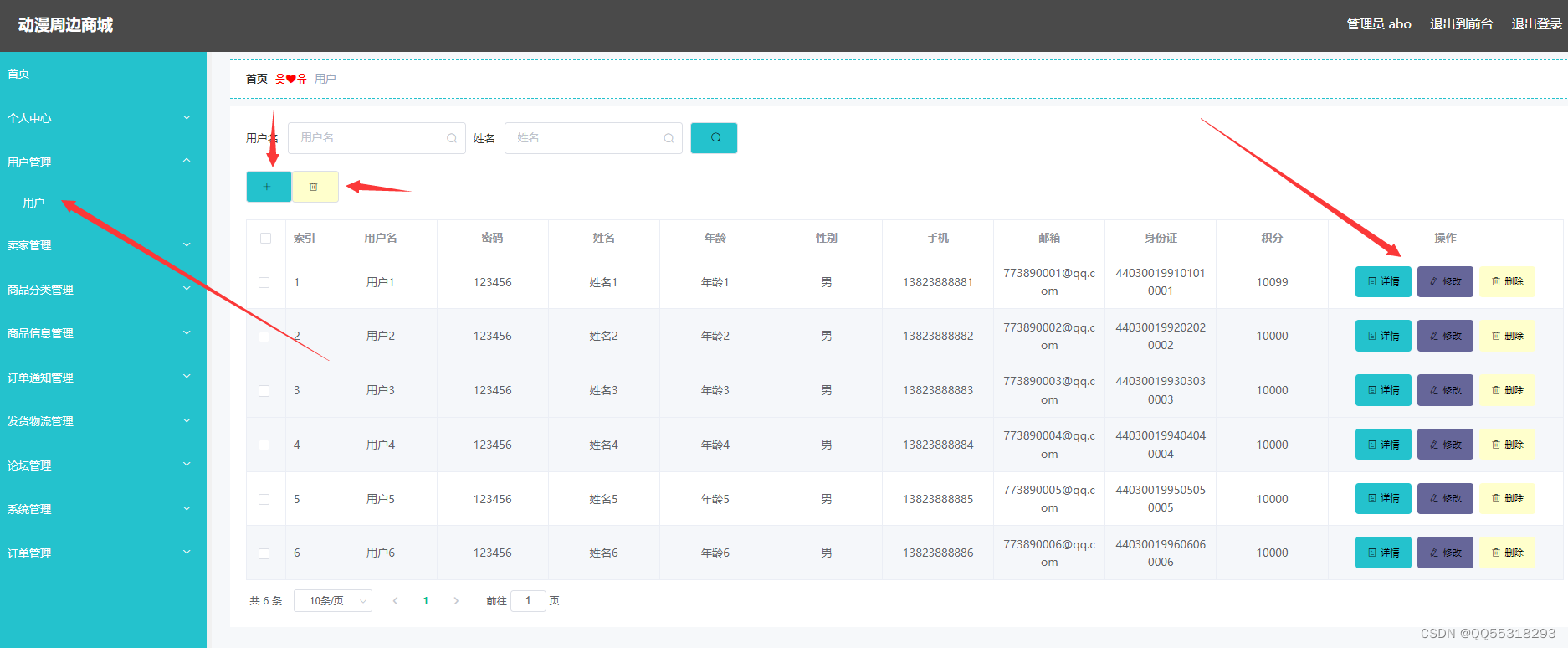Click the 手机 column header
Screen dimensions: 1568x648
pos(938,238)
